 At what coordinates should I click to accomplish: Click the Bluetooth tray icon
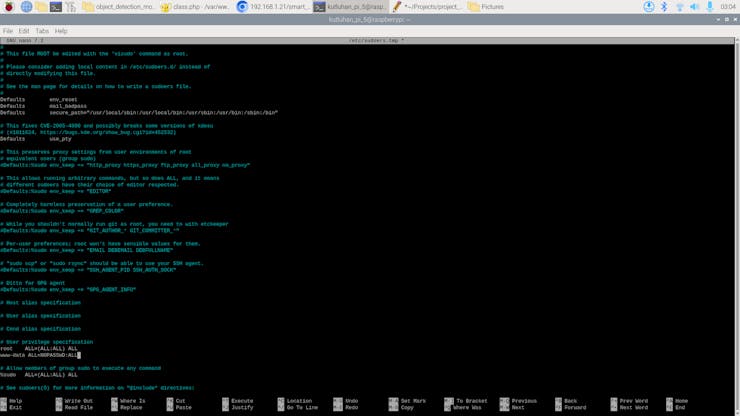pyautogui.click(x=664, y=7)
